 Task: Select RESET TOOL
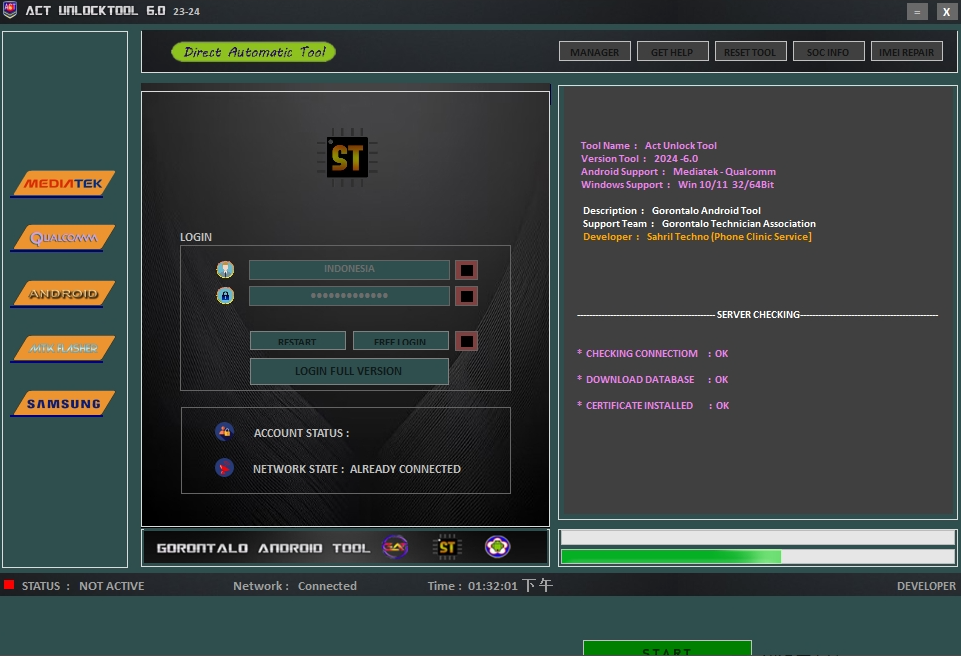750,51
